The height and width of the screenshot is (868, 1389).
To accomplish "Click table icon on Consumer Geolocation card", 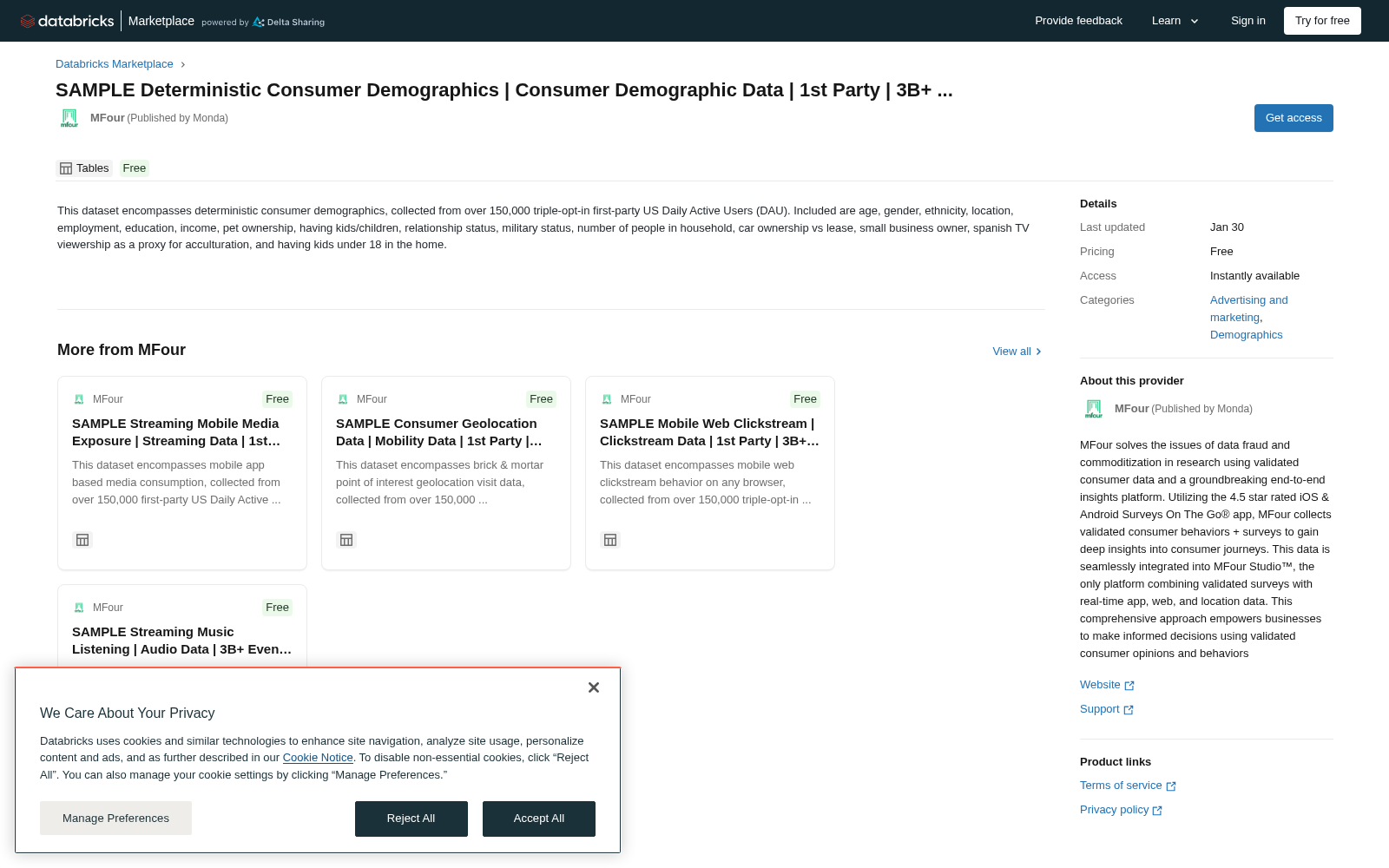I will (x=346, y=540).
